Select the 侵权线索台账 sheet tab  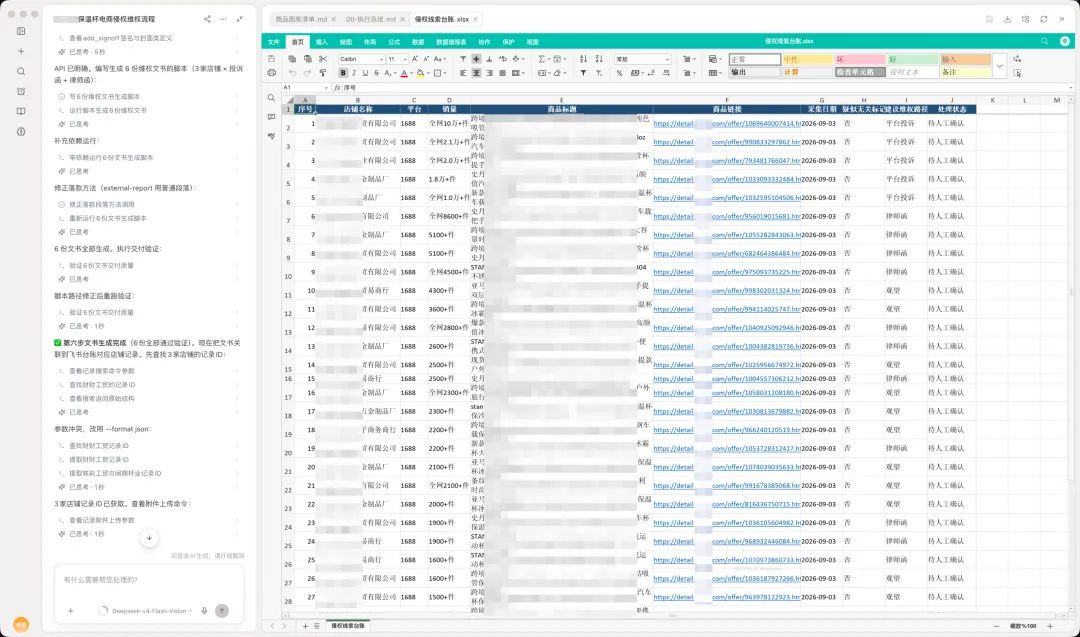pyautogui.click(x=348, y=626)
